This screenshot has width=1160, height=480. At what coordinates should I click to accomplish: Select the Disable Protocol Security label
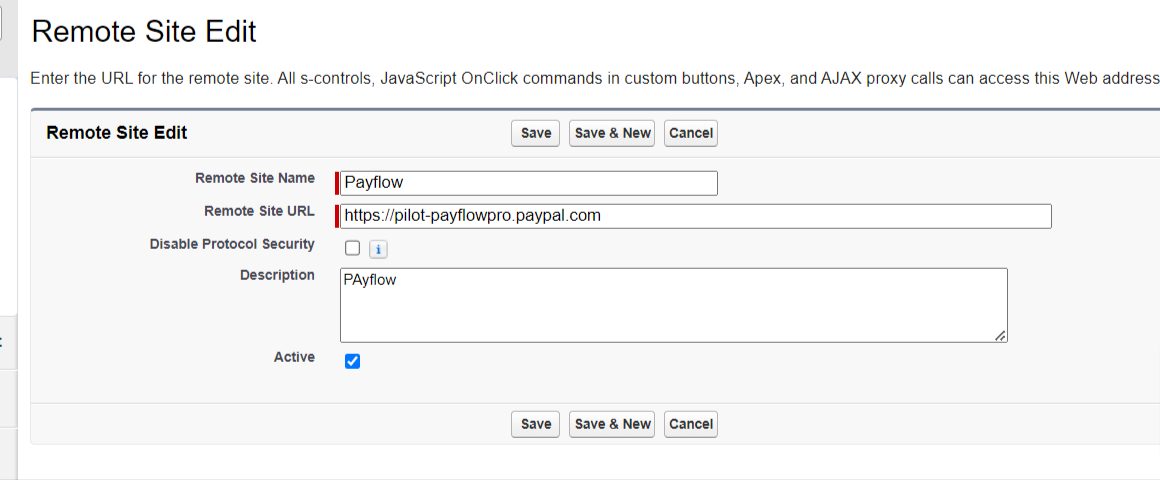[232, 244]
